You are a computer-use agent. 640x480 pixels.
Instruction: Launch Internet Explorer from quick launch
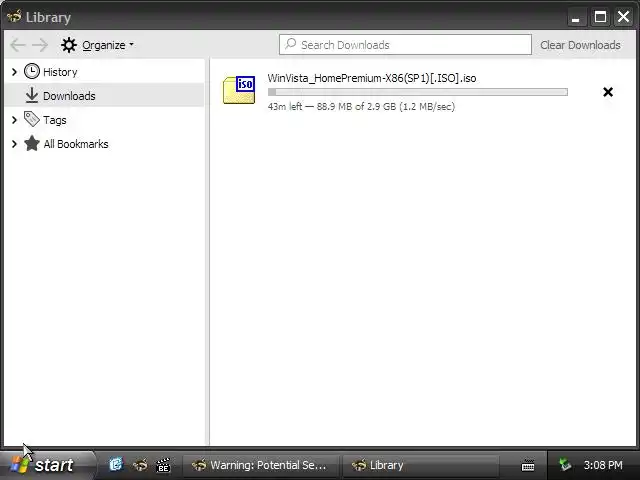[116, 464]
